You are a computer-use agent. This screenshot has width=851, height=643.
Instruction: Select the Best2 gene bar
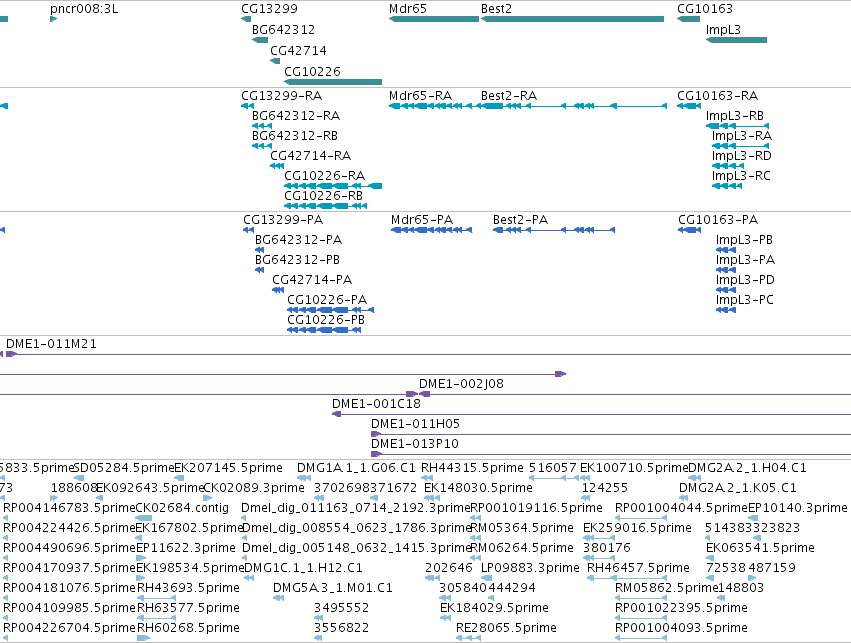[x=573, y=19]
